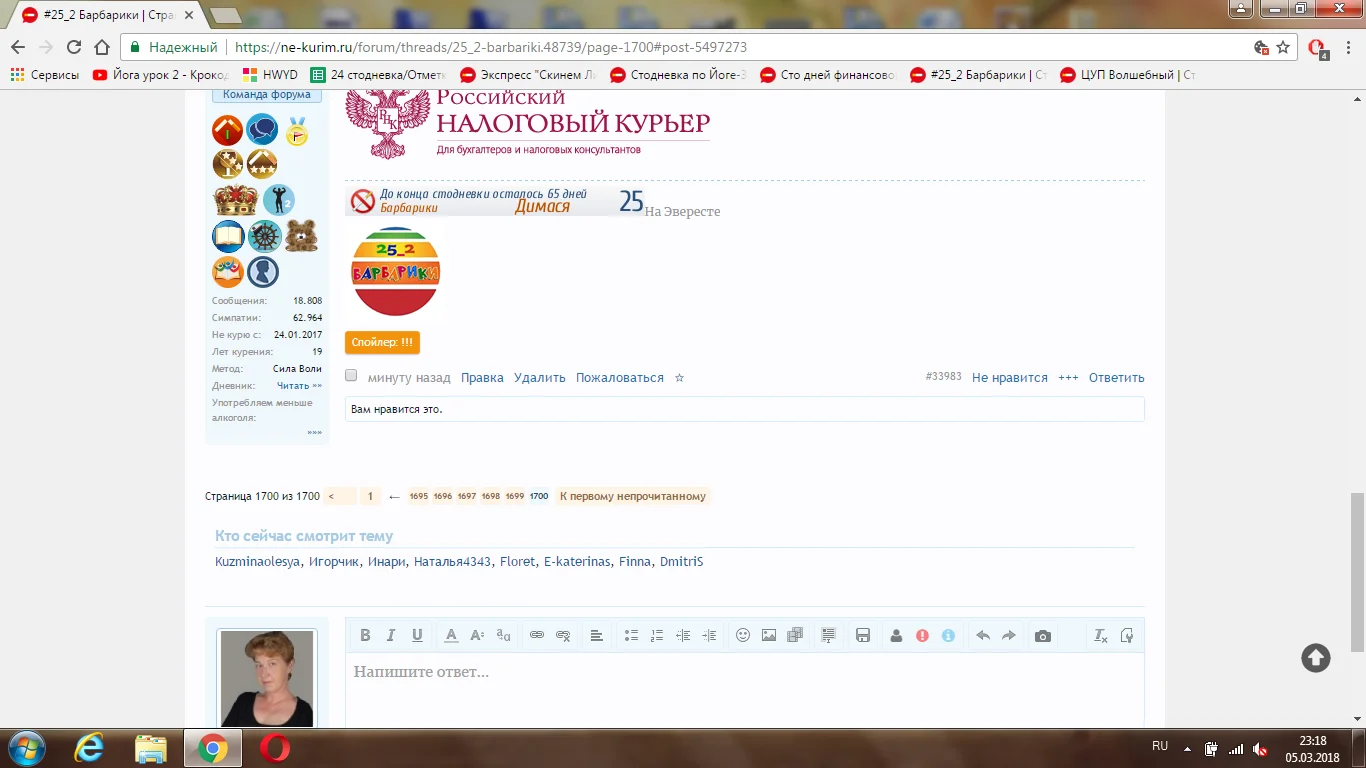Click the blue speech bubbles award badge
This screenshot has width=1366, height=768.
click(262, 130)
